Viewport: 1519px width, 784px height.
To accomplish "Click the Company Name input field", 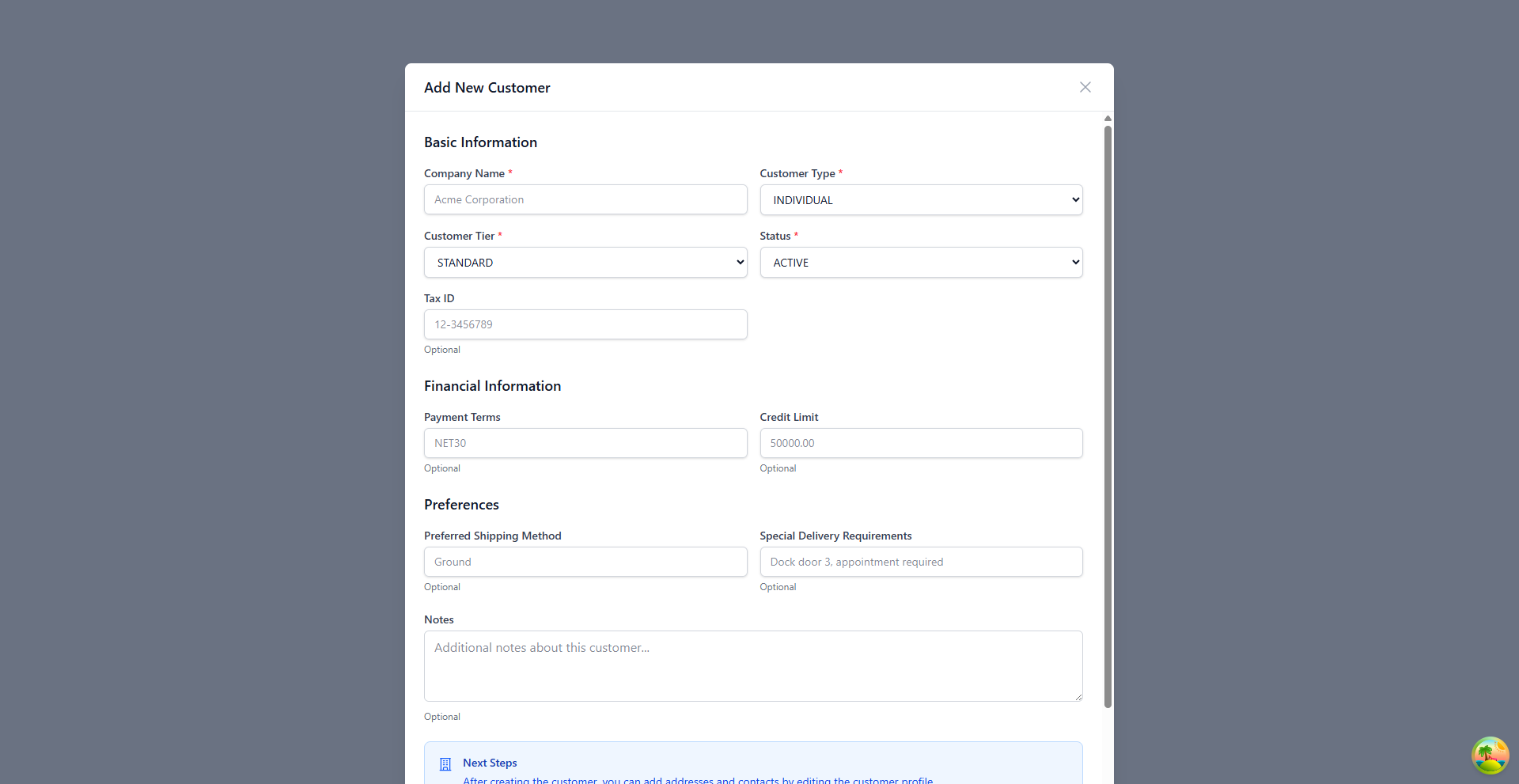I will pyautogui.click(x=585, y=199).
